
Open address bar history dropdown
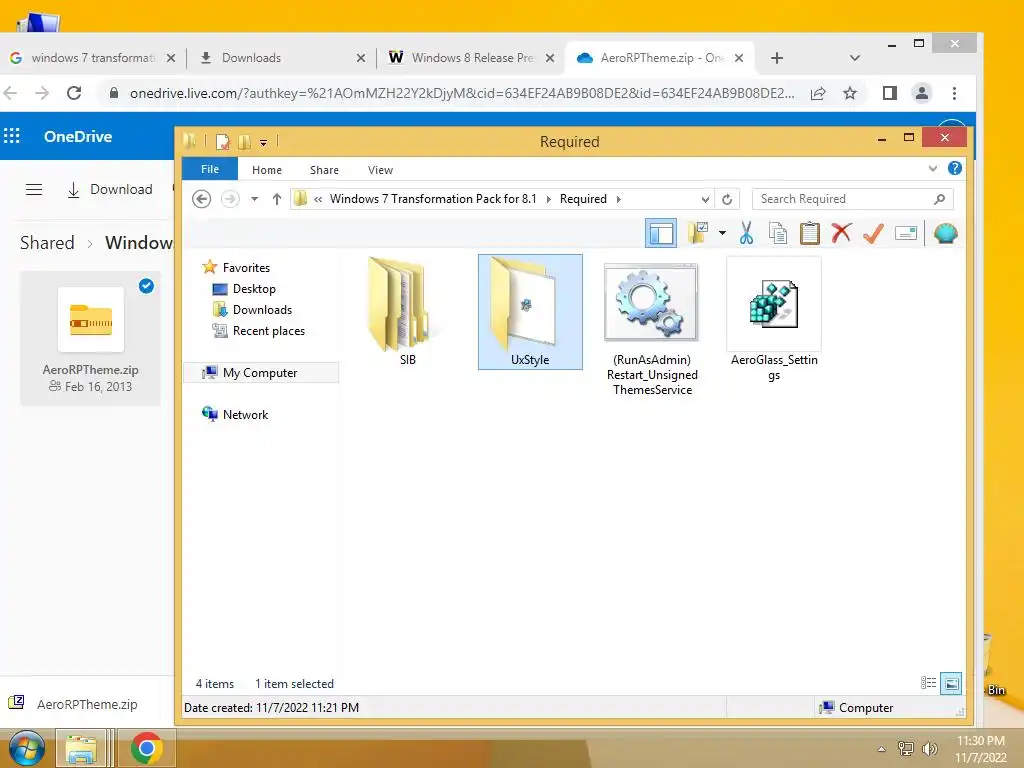pos(705,199)
